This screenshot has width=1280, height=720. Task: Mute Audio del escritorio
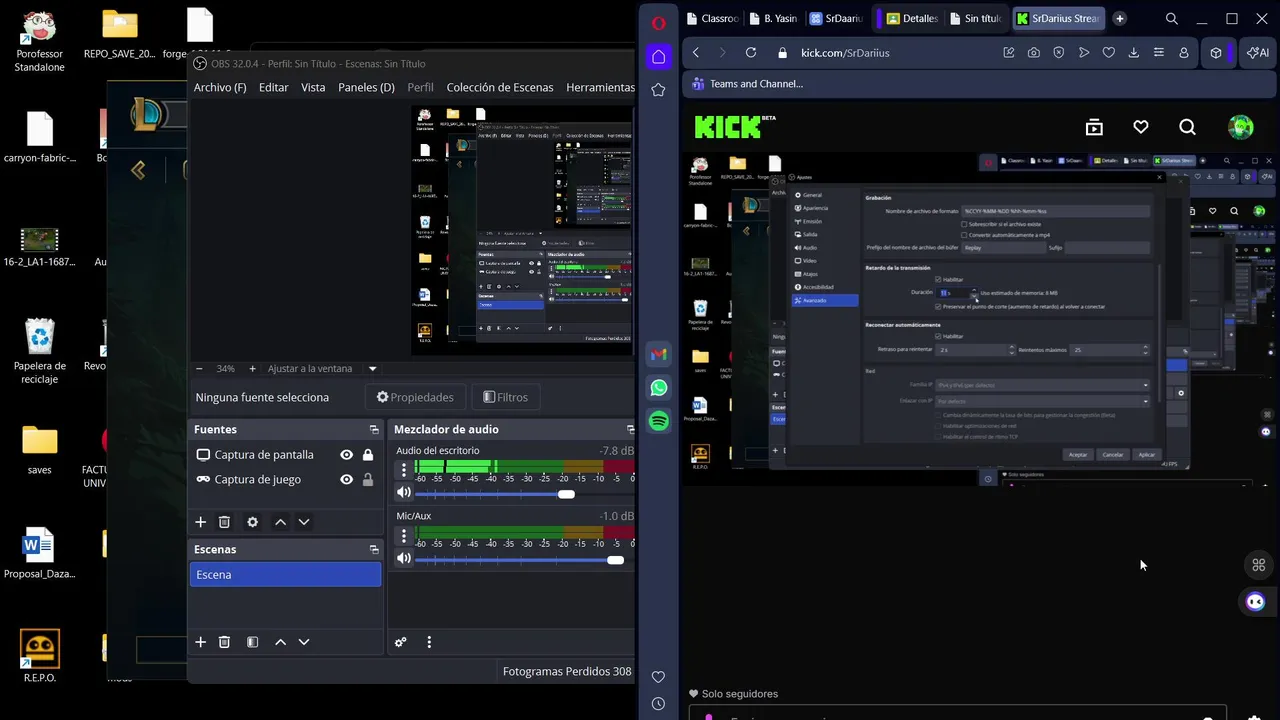404,492
